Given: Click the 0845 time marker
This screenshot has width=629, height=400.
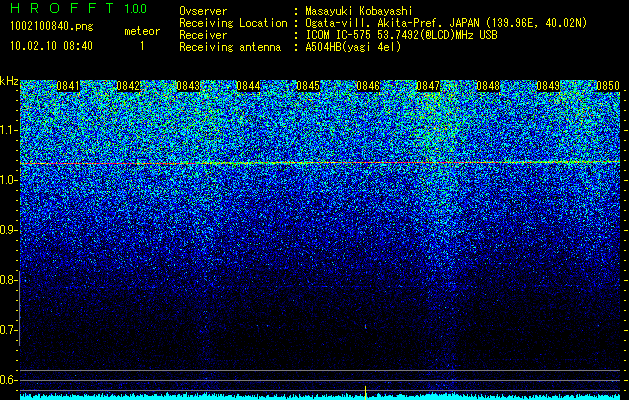Looking at the screenshot, I should [308, 86].
